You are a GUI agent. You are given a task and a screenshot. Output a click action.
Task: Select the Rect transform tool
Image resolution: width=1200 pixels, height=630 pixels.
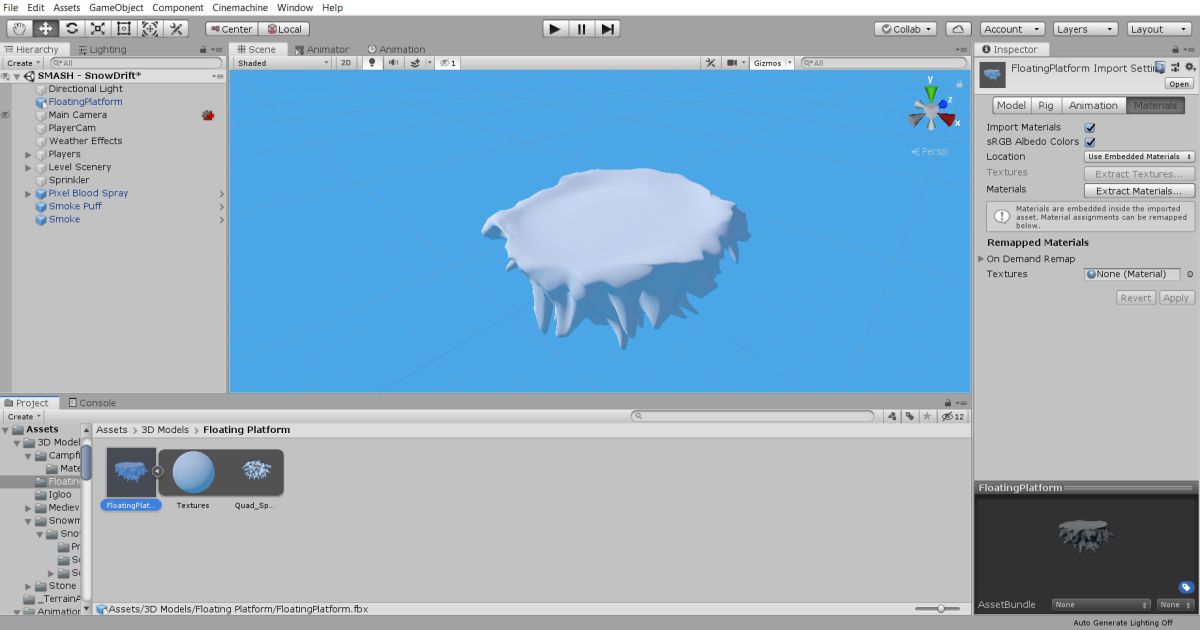tap(124, 29)
